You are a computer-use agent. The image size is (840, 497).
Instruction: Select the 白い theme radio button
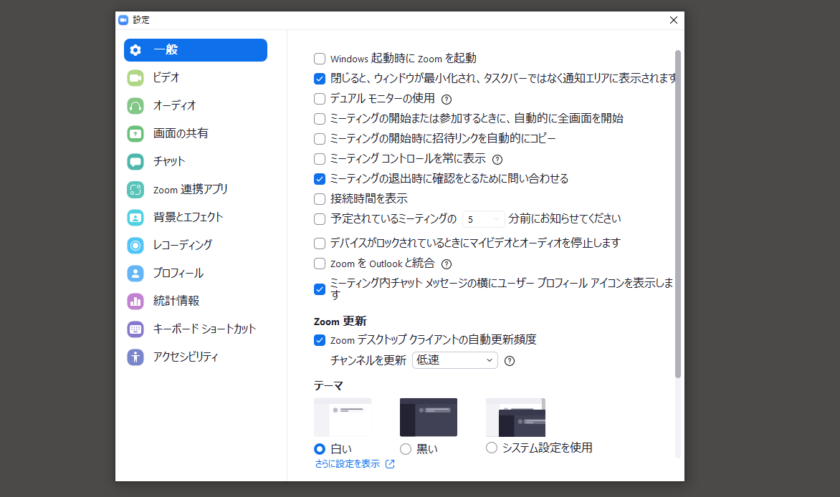click(x=320, y=449)
